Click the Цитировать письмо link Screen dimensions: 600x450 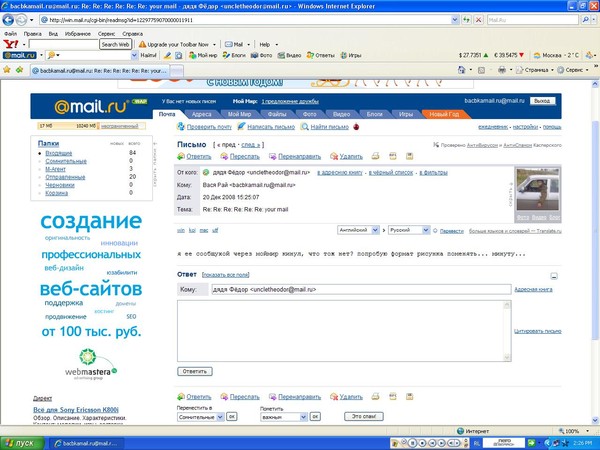coord(538,331)
